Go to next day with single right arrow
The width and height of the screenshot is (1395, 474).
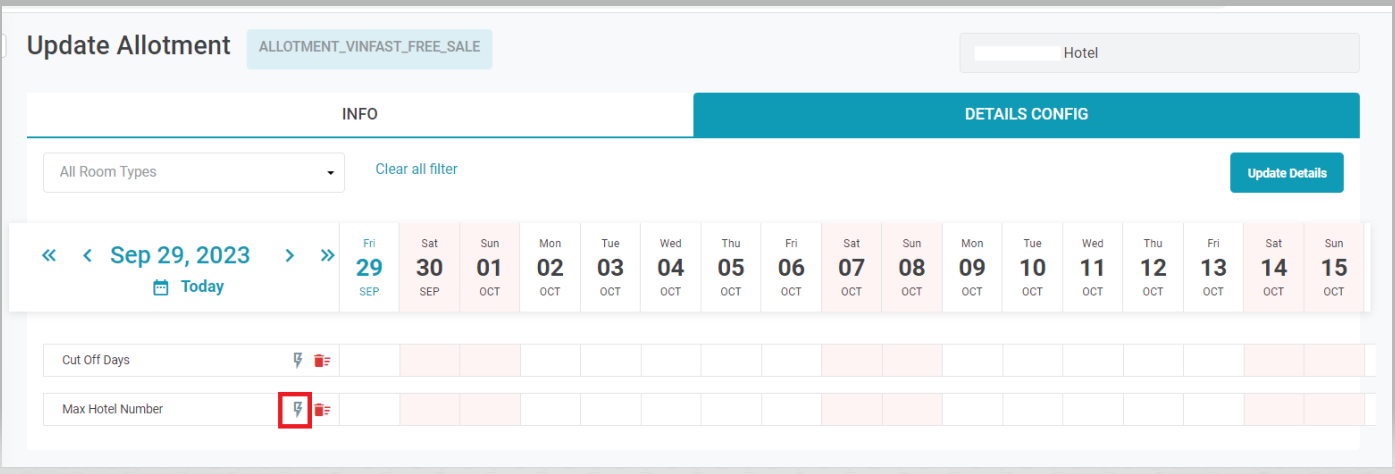(x=290, y=256)
